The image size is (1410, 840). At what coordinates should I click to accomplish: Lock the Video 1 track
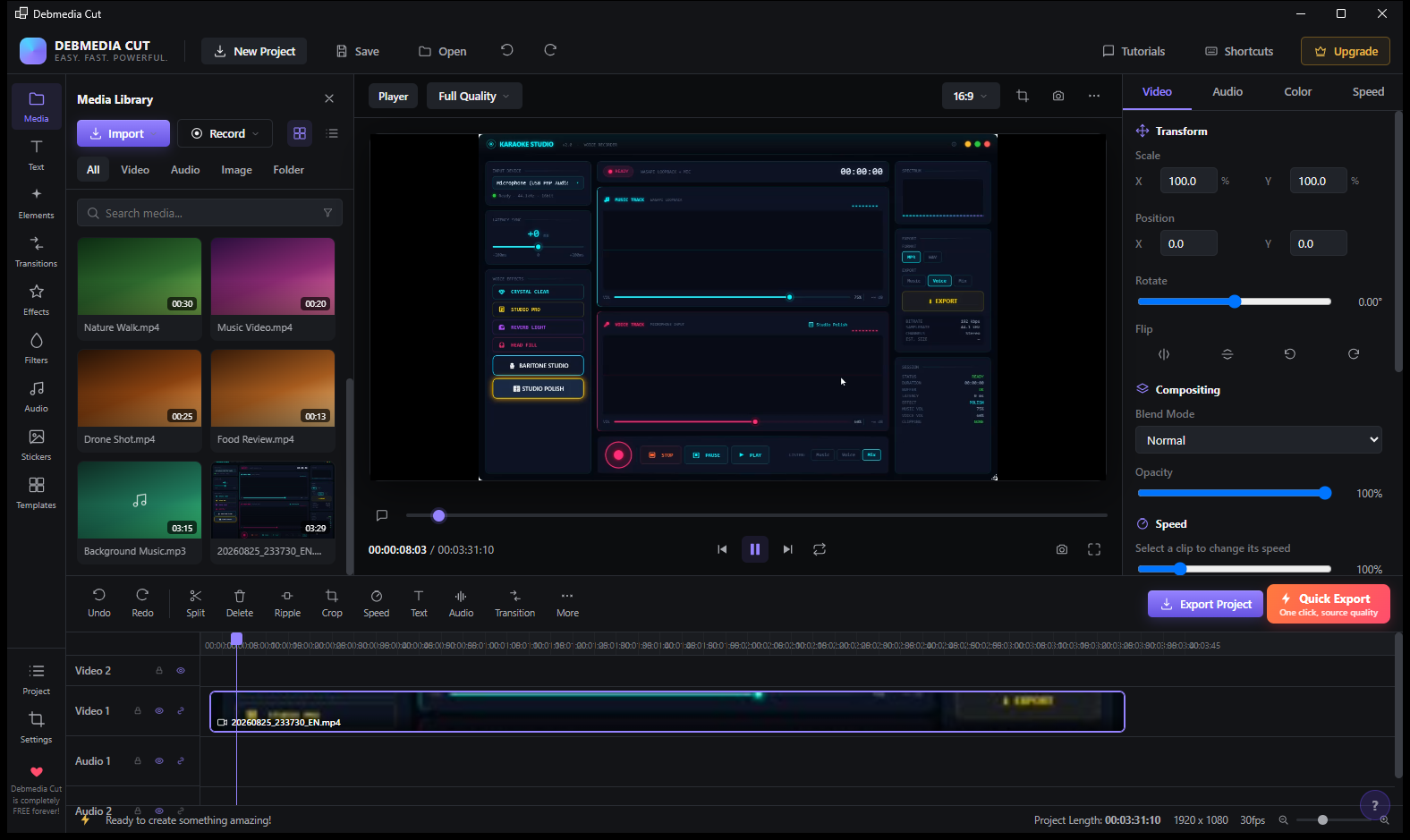pos(138,711)
